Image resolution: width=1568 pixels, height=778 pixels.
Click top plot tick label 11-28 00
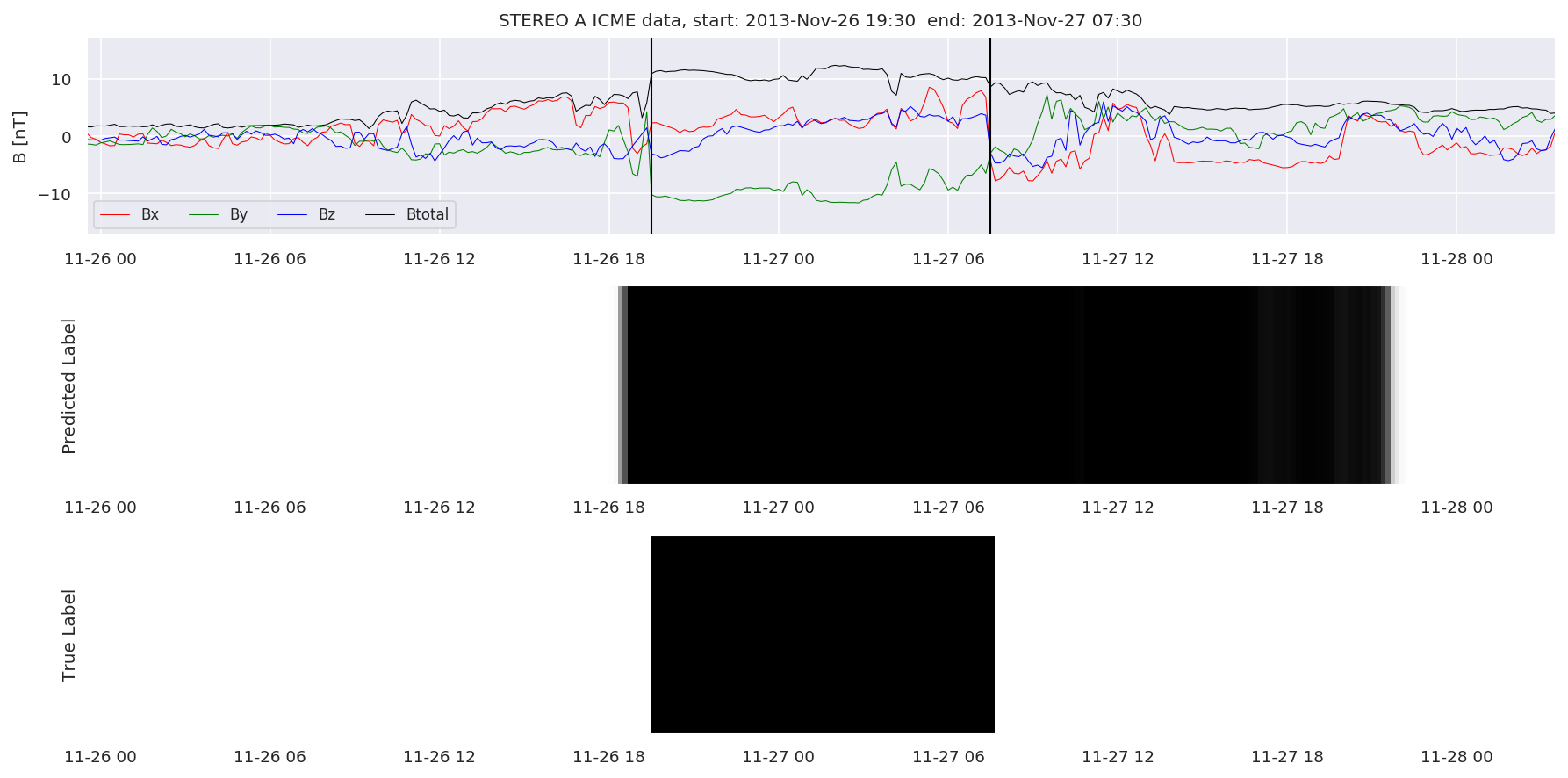point(1457,259)
